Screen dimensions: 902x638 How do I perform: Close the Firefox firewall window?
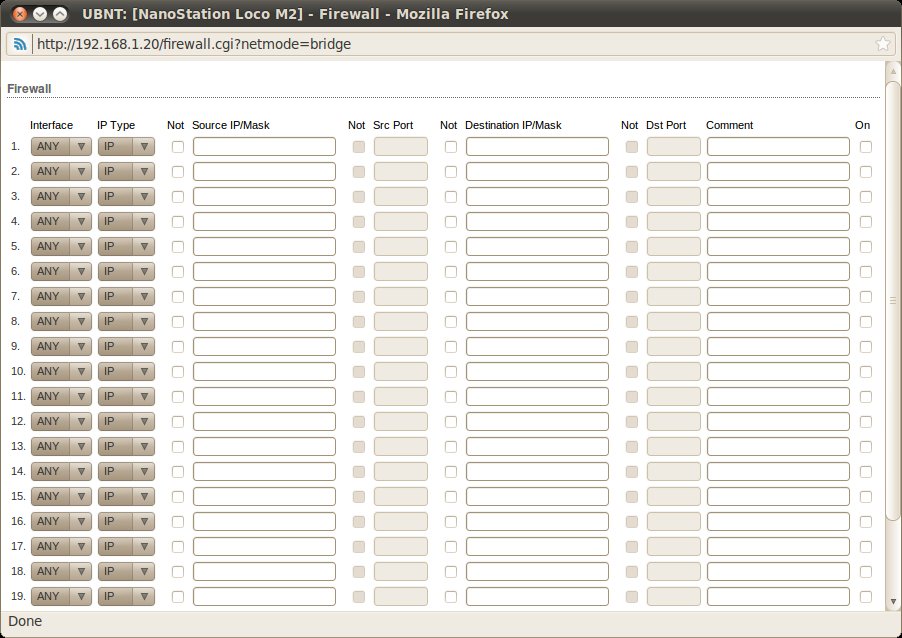click(x=19, y=14)
